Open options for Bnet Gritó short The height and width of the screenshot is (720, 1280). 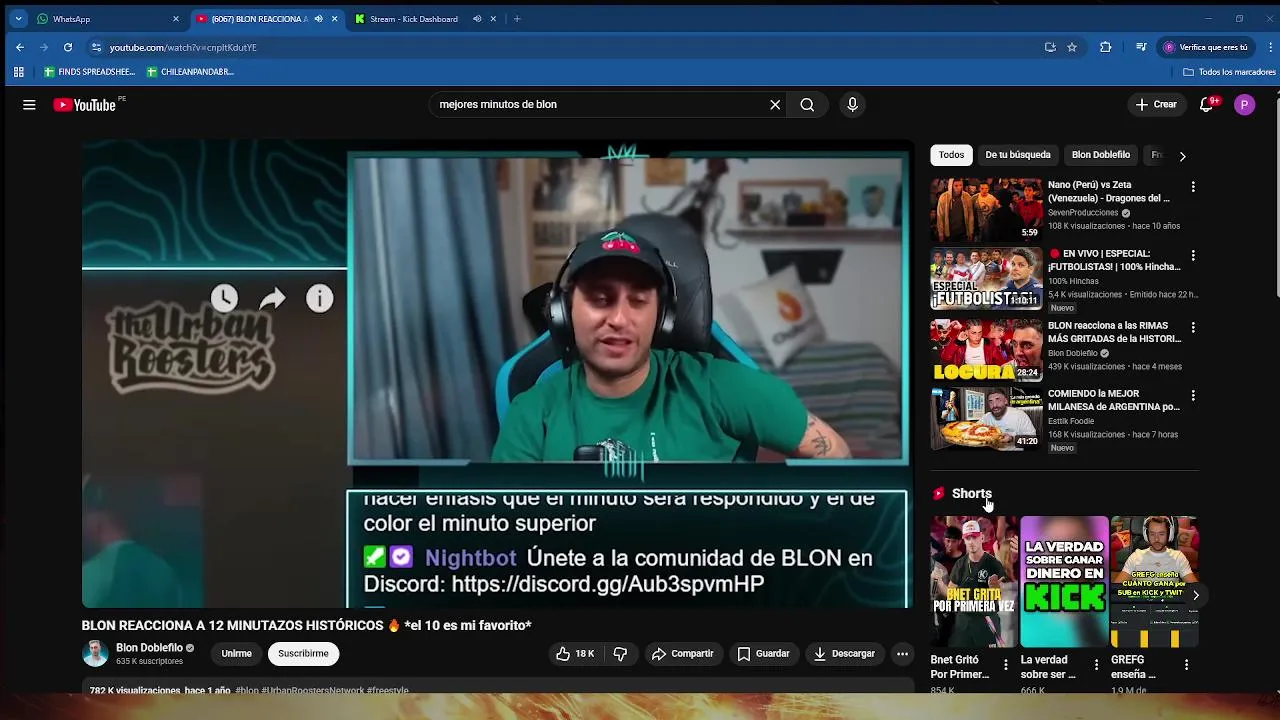1006,665
